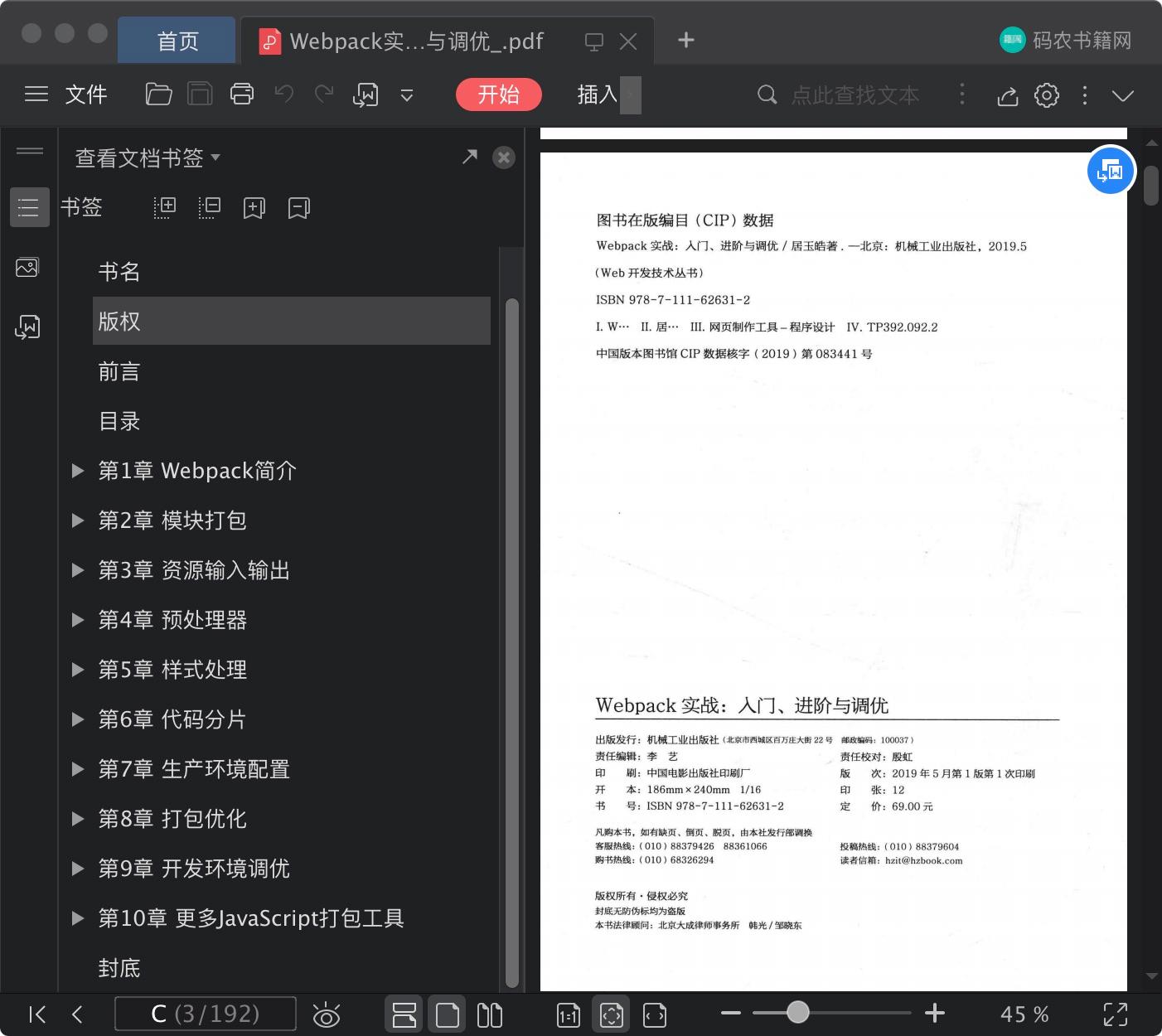The image size is (1162, 1036).
Task: Open a new tab with plus button
Action: click(686, 40)
